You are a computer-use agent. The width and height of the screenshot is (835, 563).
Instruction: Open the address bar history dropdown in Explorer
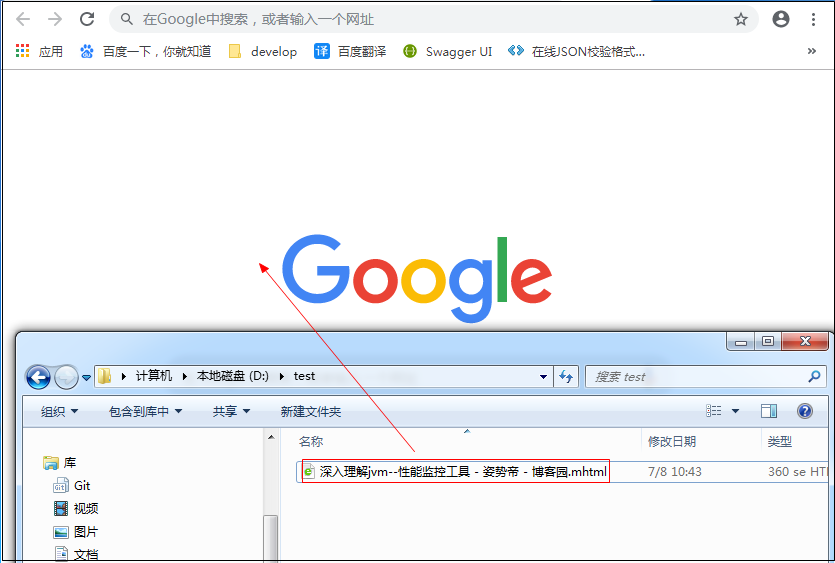(x=543, y=377)
